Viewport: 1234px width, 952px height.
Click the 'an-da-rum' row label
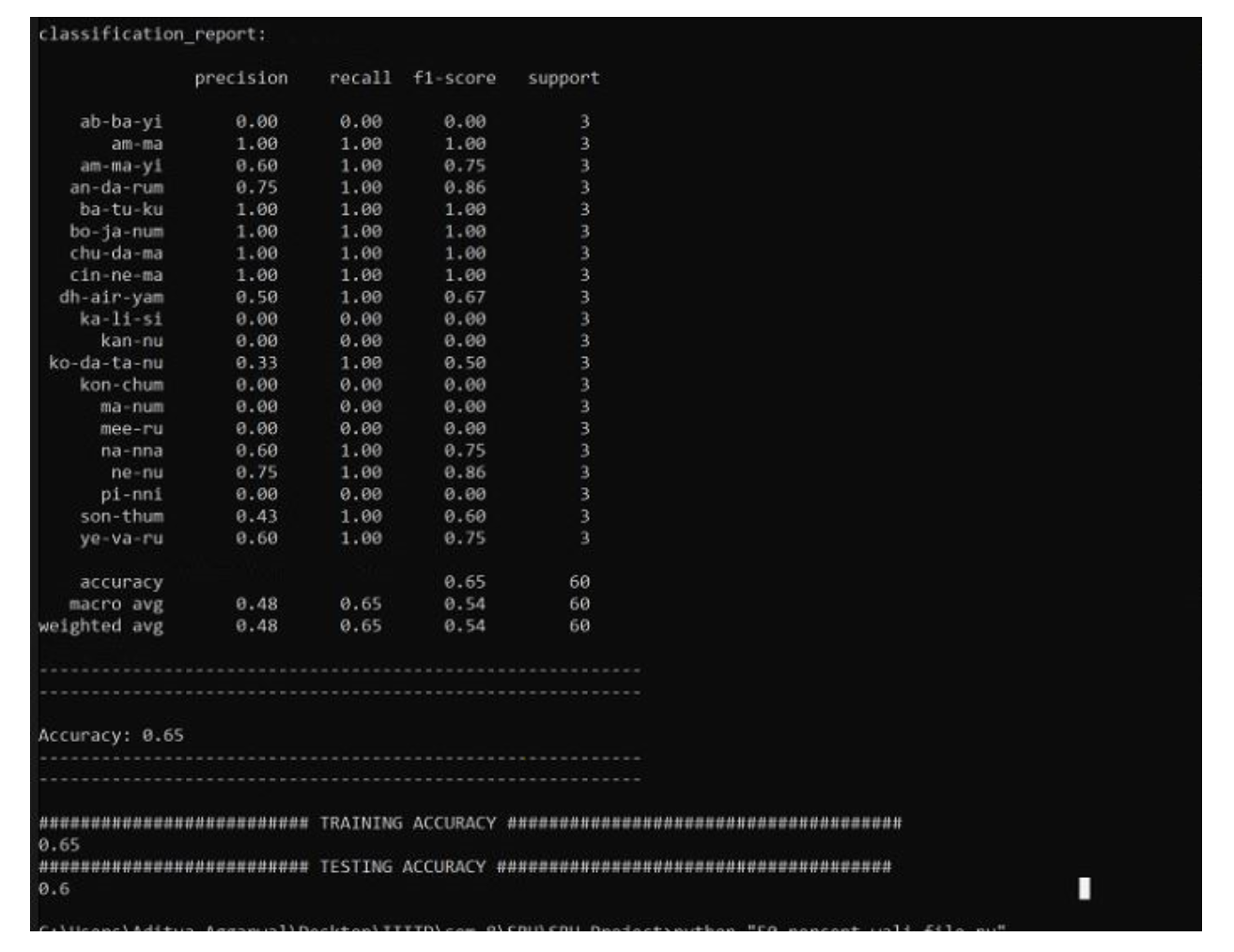[x=116, y=188]
